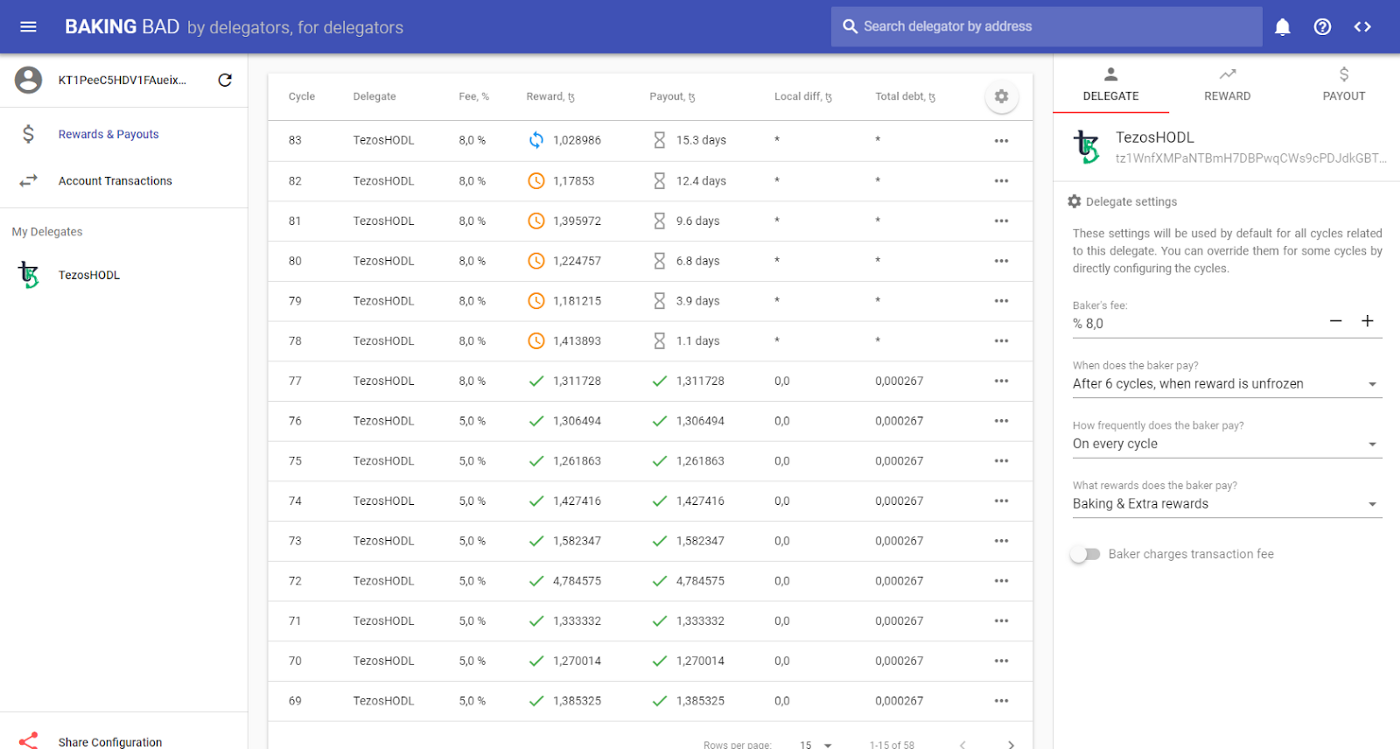
Task: Open row options for cycle 83
Action: pos(1001,141)
